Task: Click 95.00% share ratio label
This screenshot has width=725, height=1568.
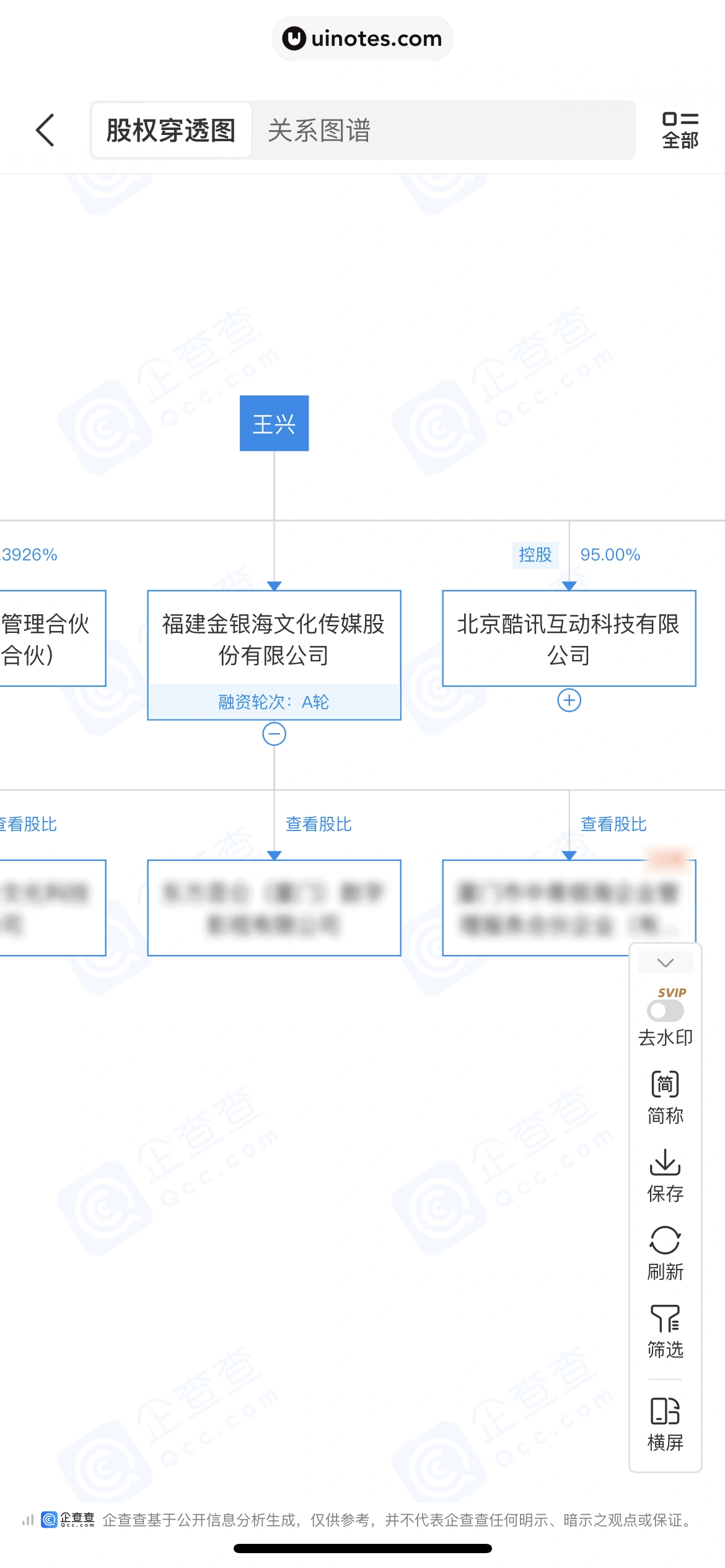Action: point(610,555)
